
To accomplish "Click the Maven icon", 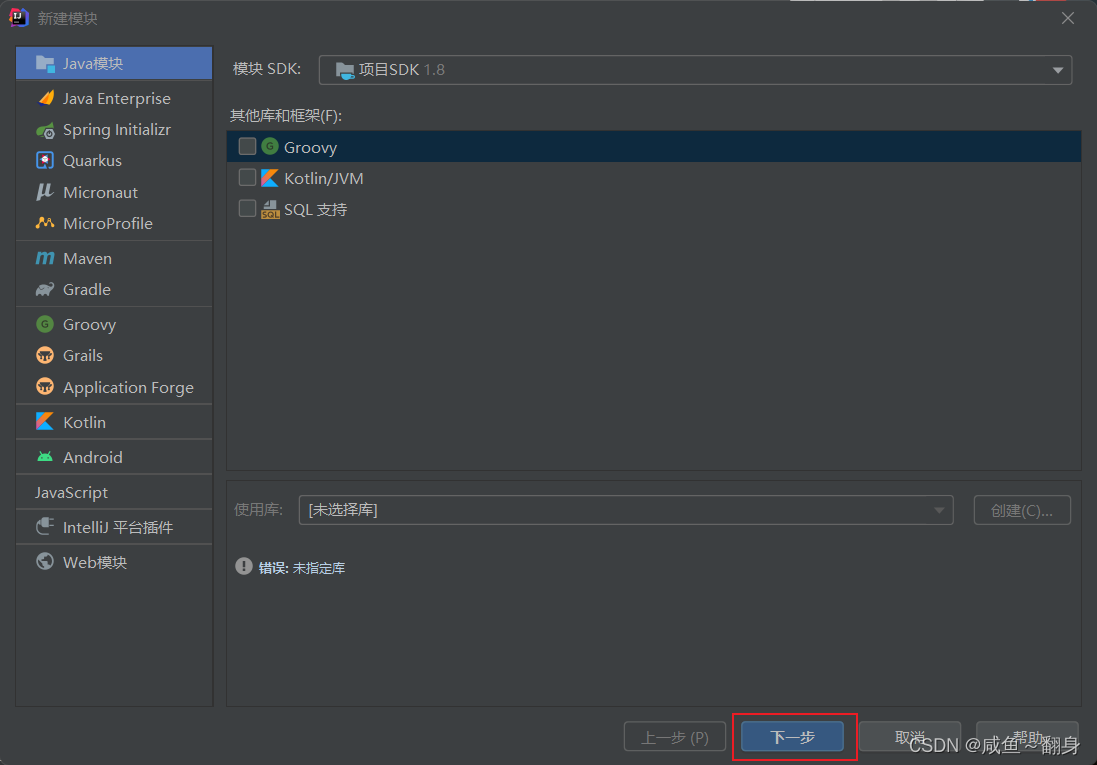I will pyautogui.click(x=45, y=258).
